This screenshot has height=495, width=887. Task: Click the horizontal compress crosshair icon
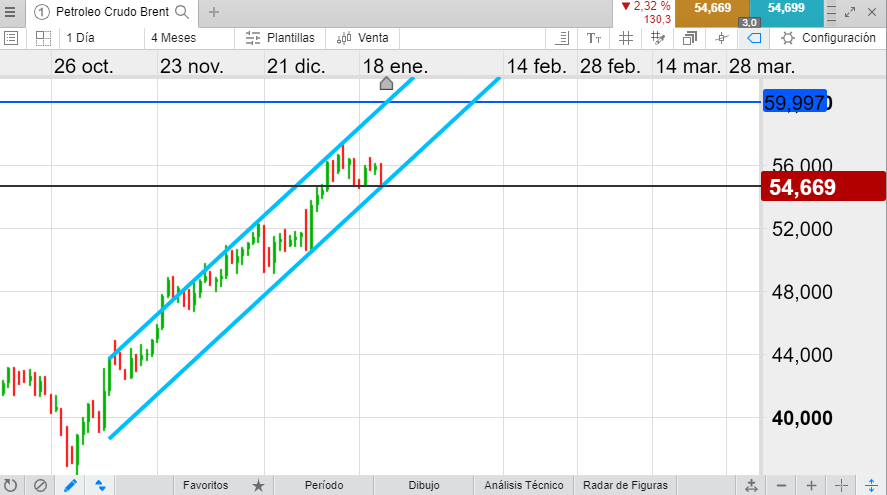coord(841,485)
